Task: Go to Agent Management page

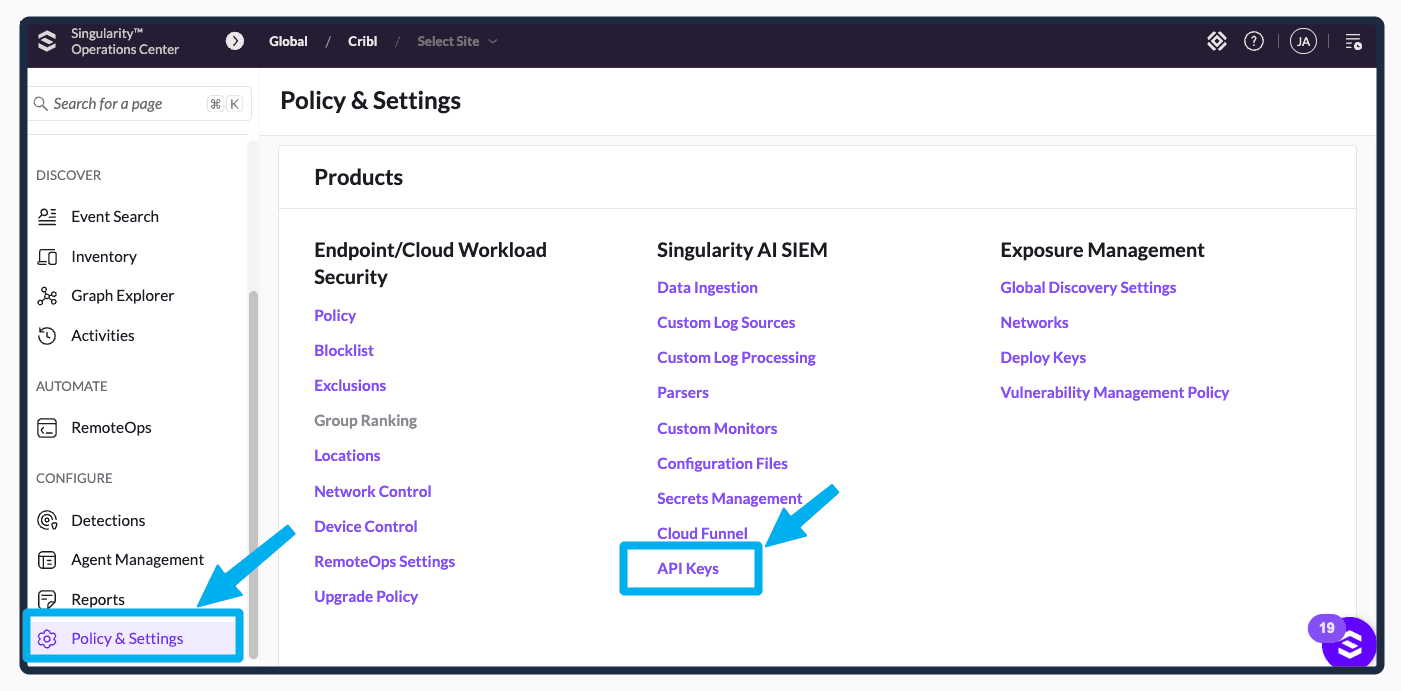Action: (137, 560)
